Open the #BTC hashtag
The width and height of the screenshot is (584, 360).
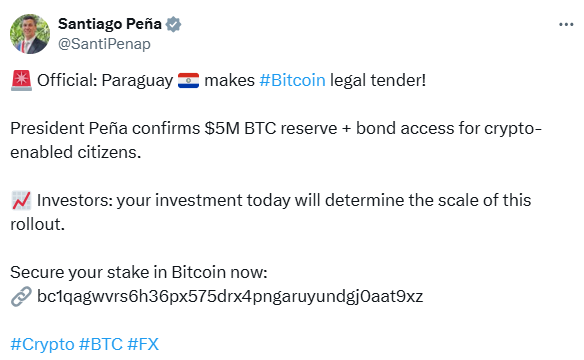pos(101,344)
